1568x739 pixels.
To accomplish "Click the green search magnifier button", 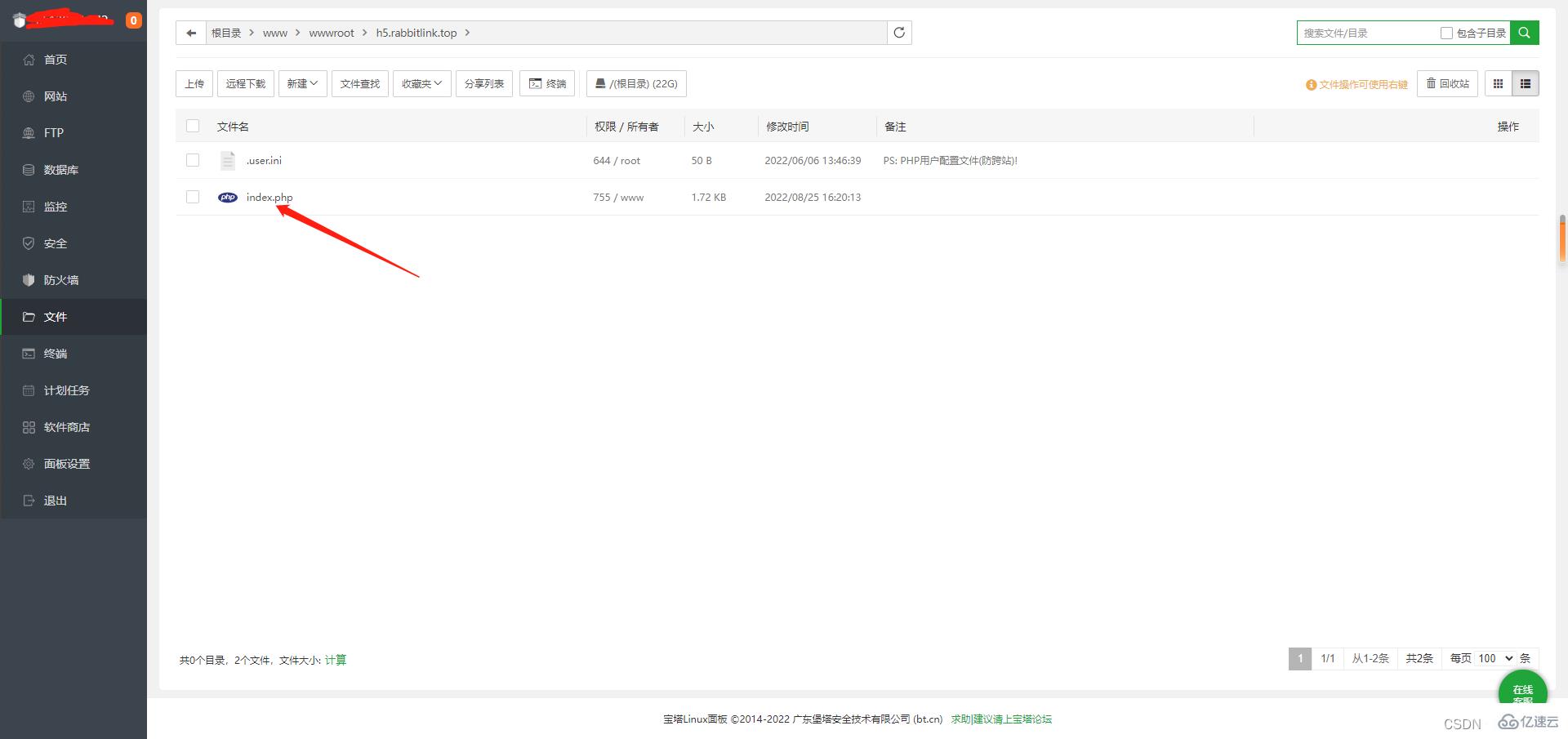I will [x=1524, y=33].
